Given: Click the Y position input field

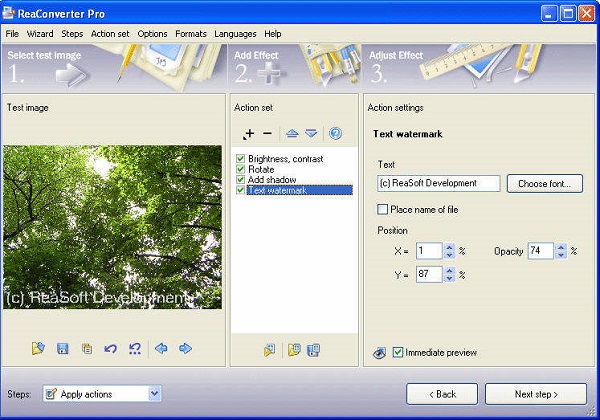Looking at the screenshot, I should 429,274.
